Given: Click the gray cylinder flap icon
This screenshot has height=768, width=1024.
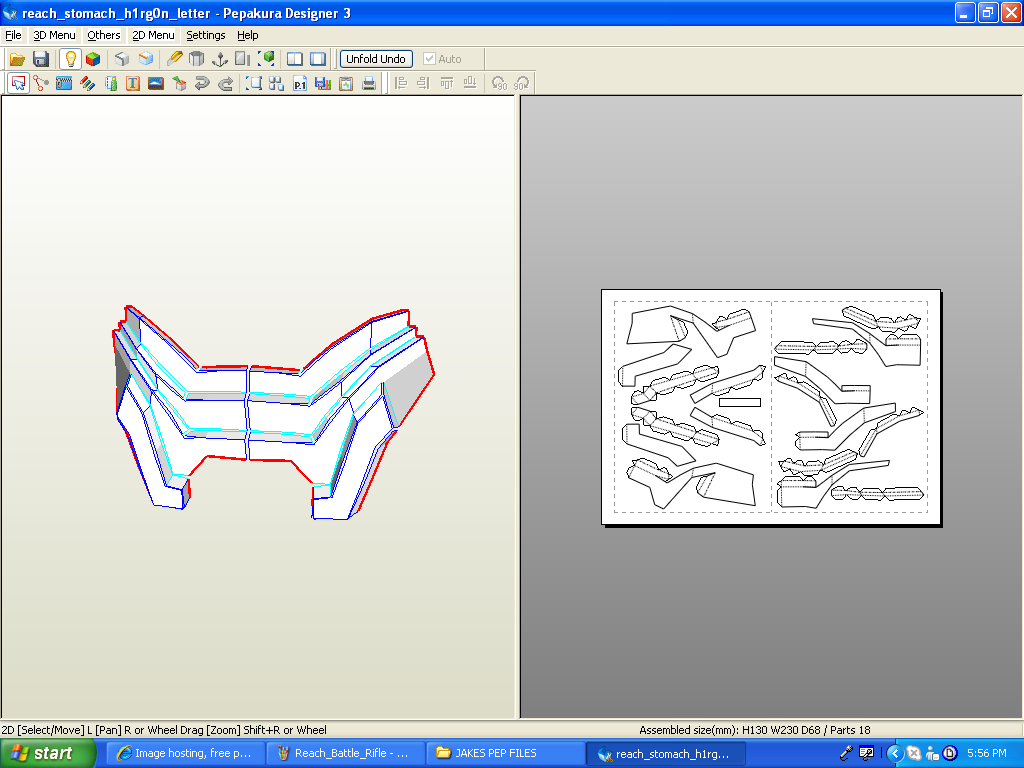Looking at the screenshot, I should pos(197,59).
